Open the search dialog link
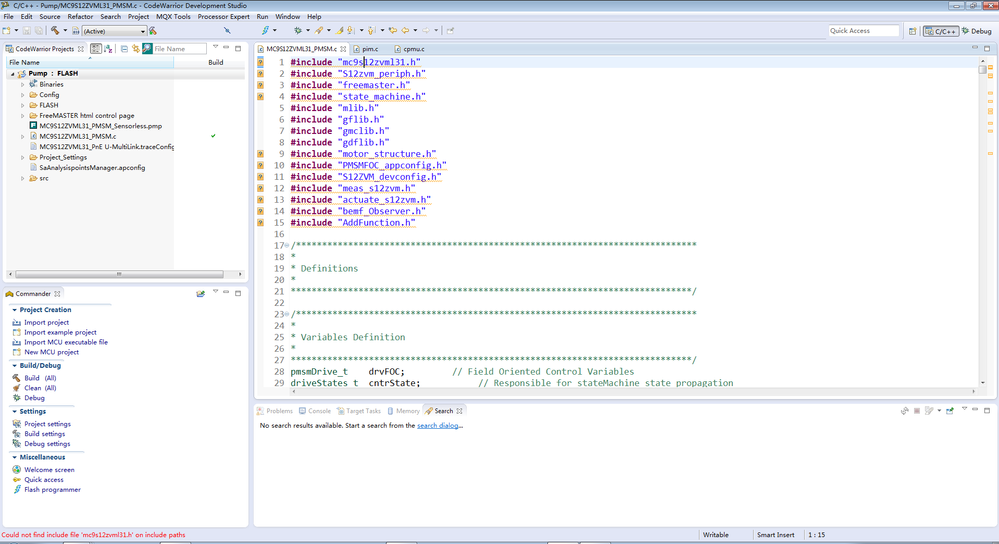Screen dimensions: 999x544 (438, 426)
